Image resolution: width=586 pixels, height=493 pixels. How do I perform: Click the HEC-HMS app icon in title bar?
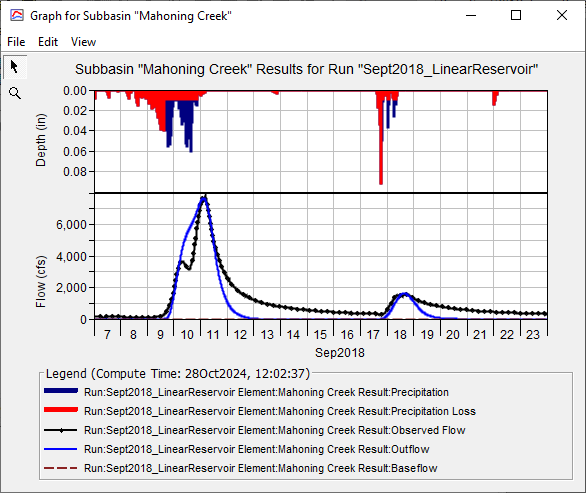coord(17,16)
